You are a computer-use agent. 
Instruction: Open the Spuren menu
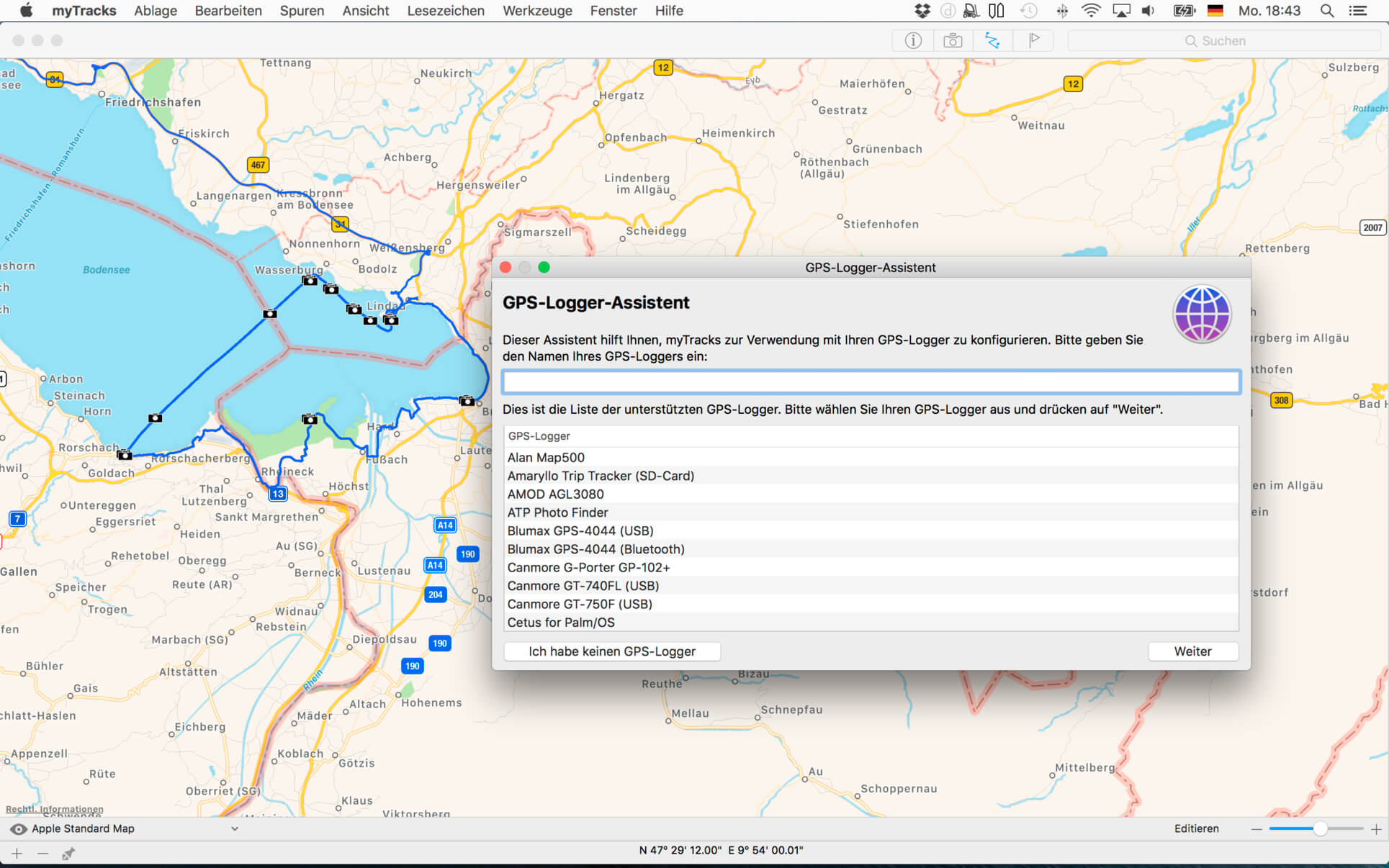(x=302, y=11)
